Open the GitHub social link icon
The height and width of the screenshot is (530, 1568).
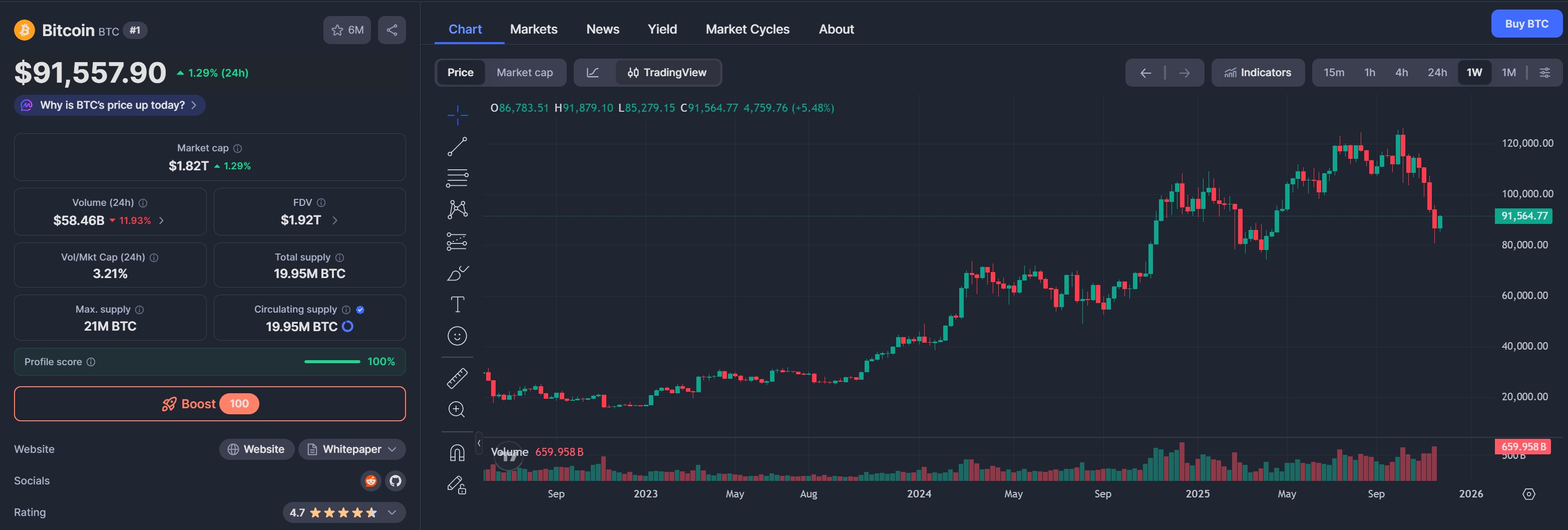point(396,480)
